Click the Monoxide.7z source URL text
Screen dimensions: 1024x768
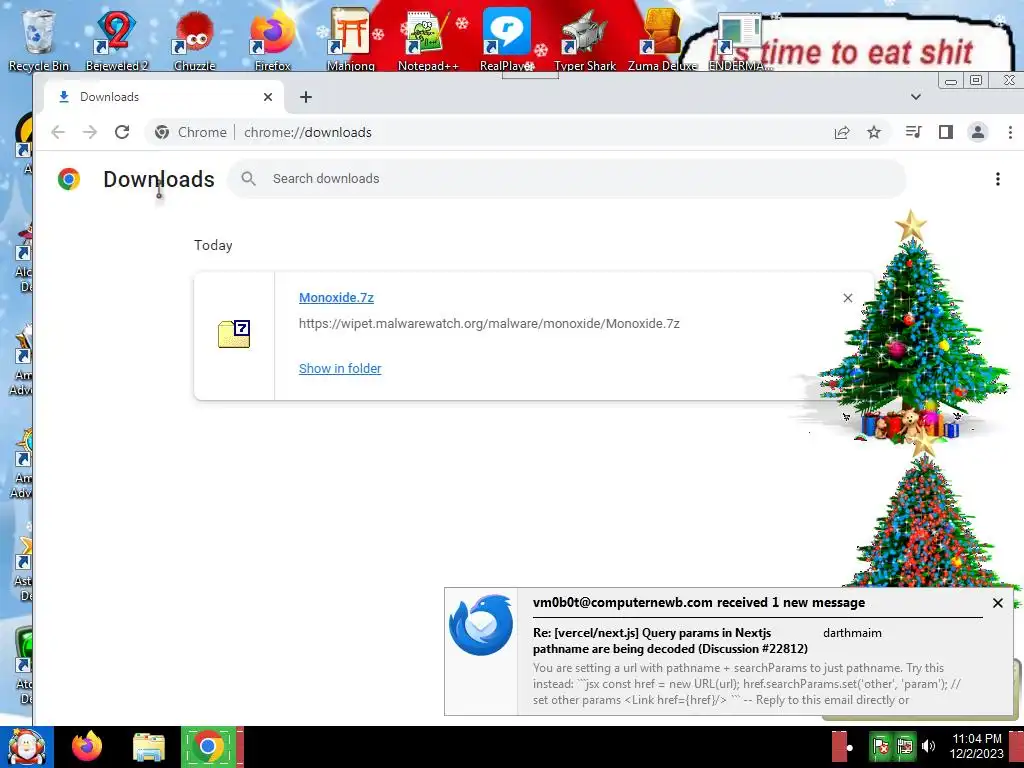pyautogui.click(x=489, y=324)
